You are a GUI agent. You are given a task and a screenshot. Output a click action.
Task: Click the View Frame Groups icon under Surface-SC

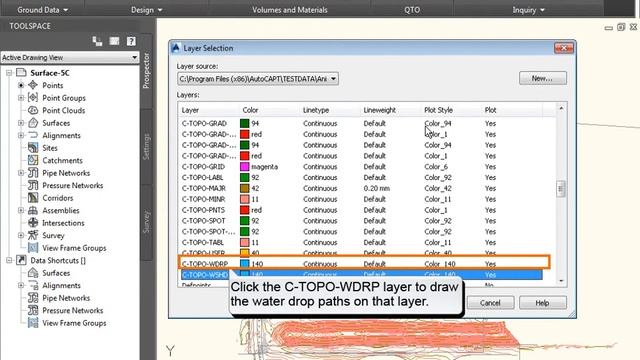coord(33,248)
